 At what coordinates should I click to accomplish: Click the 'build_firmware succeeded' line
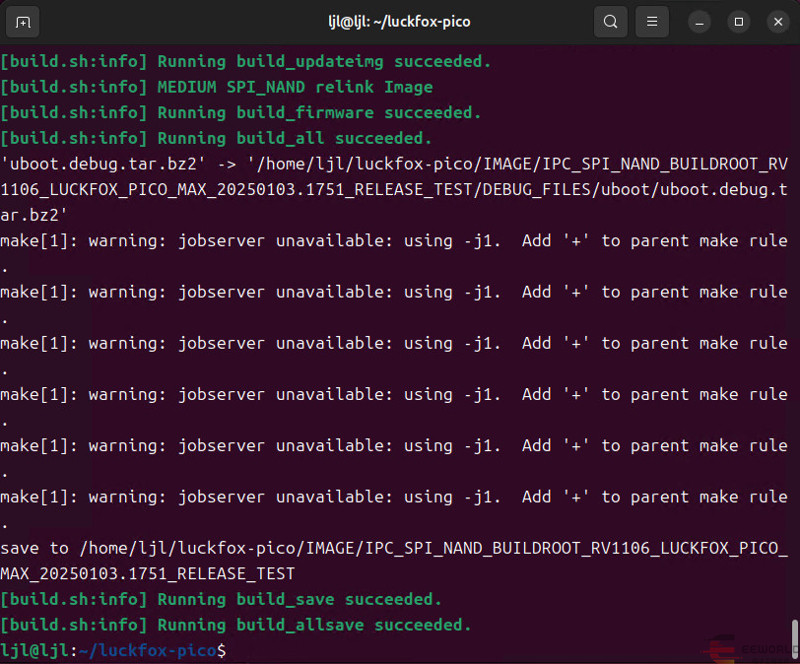[241, 113]
